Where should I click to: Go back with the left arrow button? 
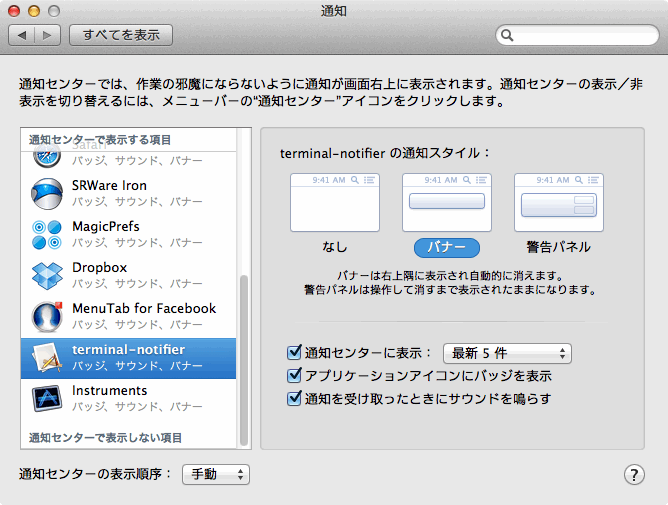click(x=22, y=35)
